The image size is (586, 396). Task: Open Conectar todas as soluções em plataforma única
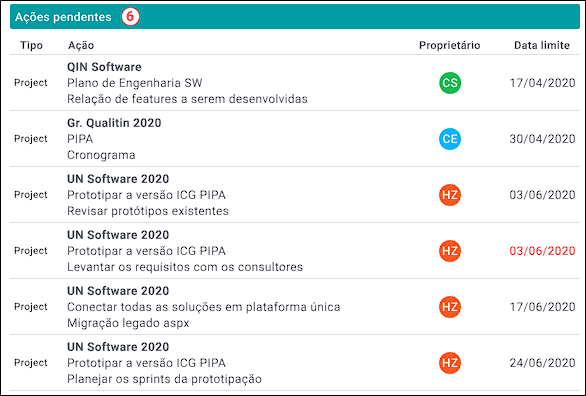[x=204, y=307]
